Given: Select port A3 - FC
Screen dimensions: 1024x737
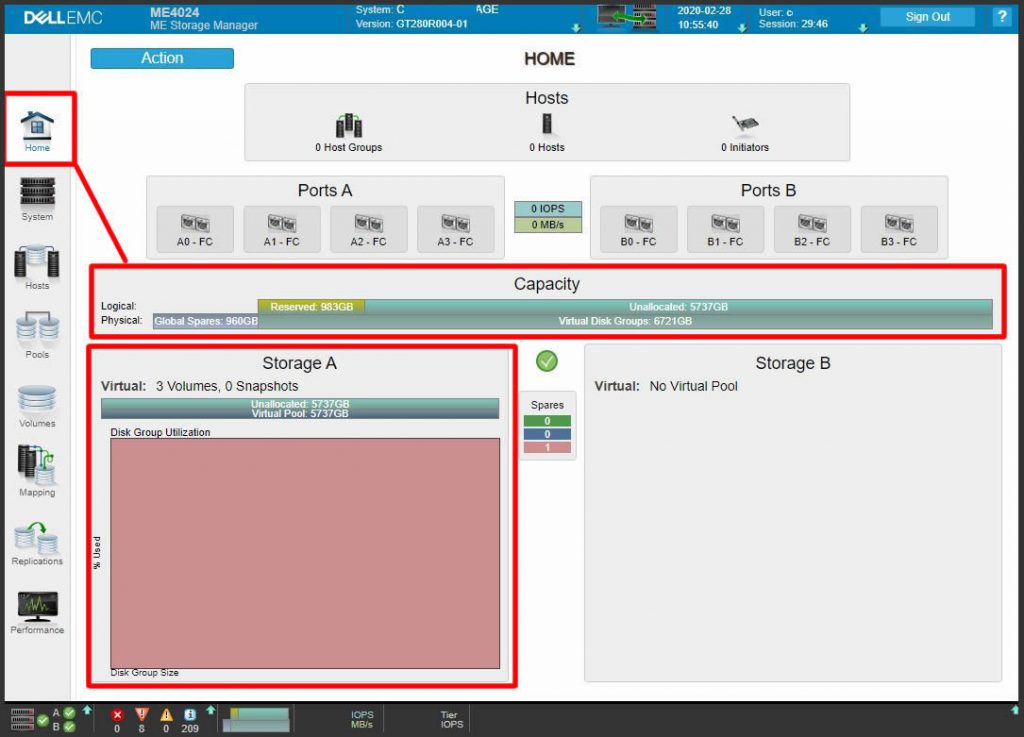Looking at the screenshot, I should click(x=455, y=229).
